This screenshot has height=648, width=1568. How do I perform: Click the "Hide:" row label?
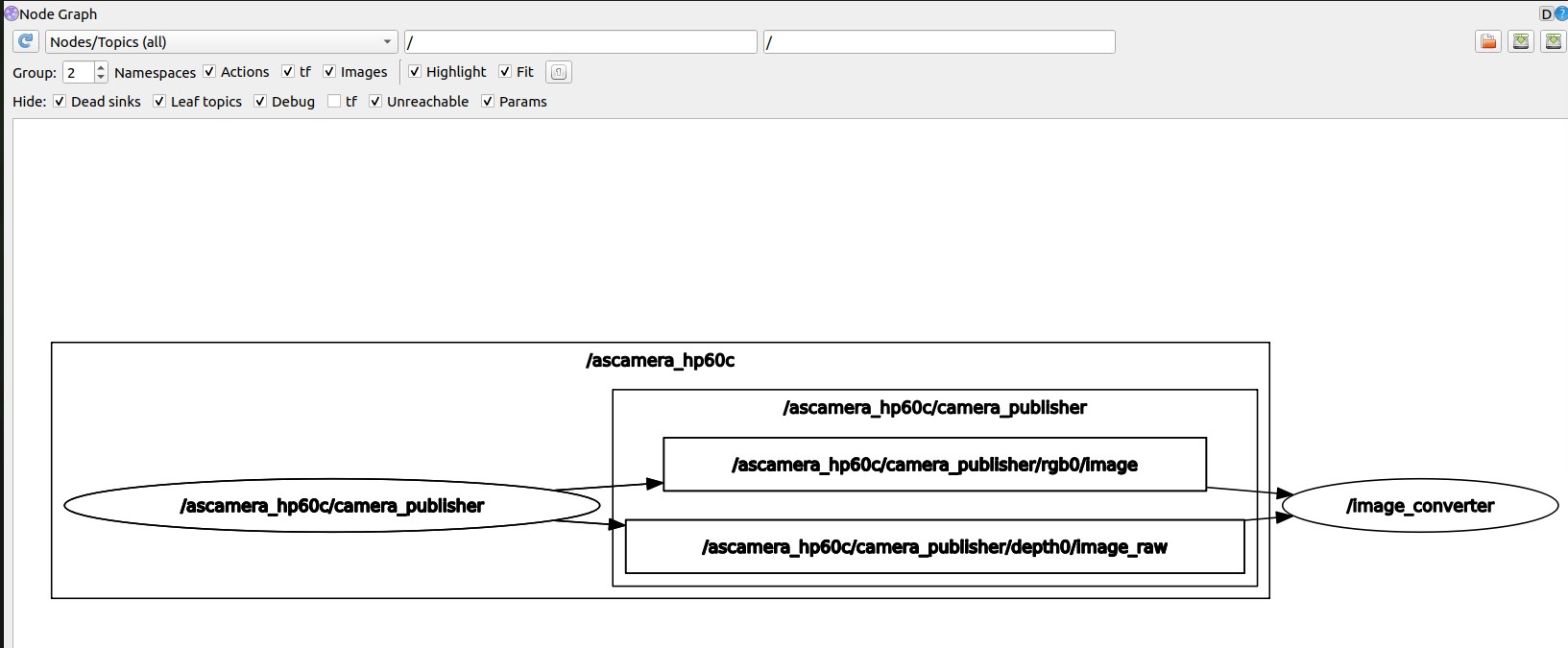[30, 102]
